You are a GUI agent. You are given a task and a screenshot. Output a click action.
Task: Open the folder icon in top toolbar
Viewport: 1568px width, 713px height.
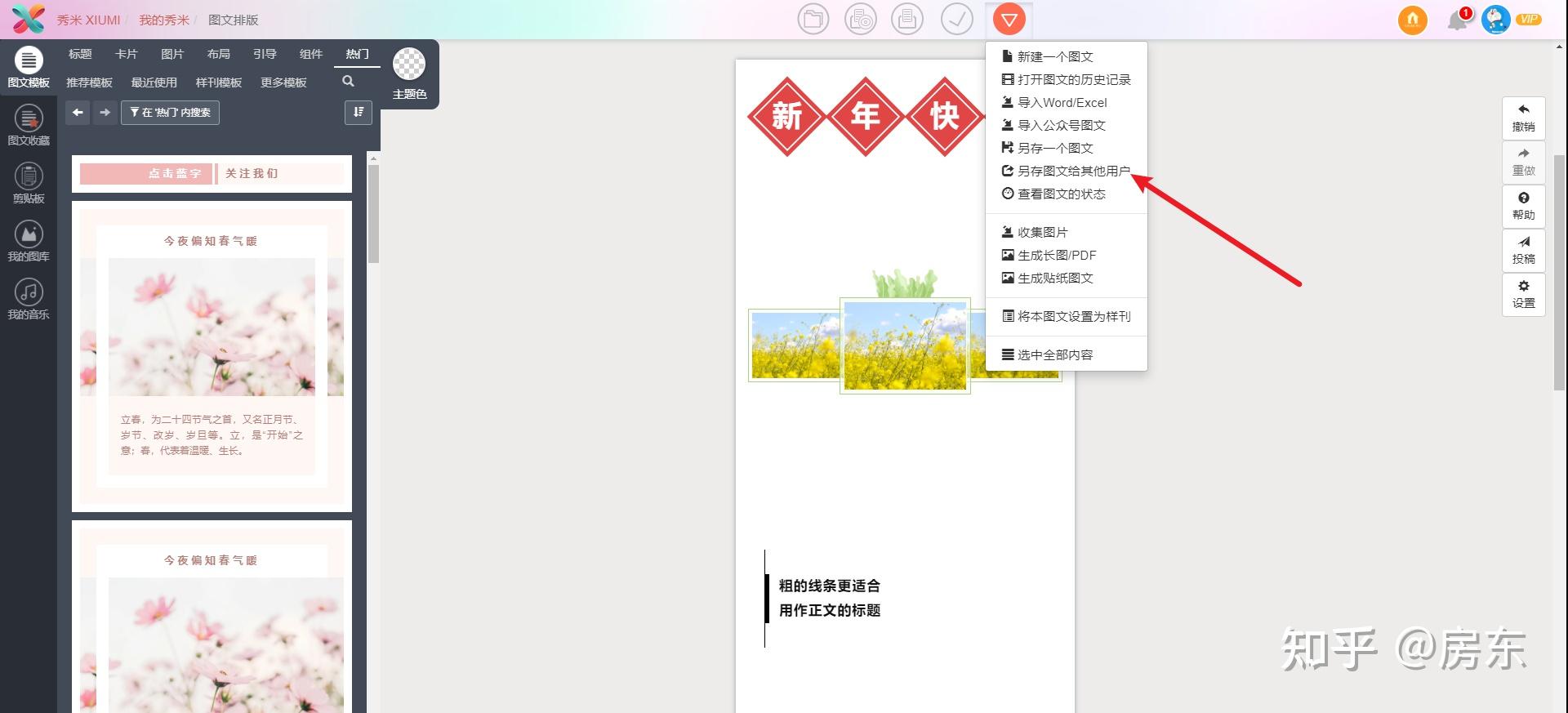[813, 20]
